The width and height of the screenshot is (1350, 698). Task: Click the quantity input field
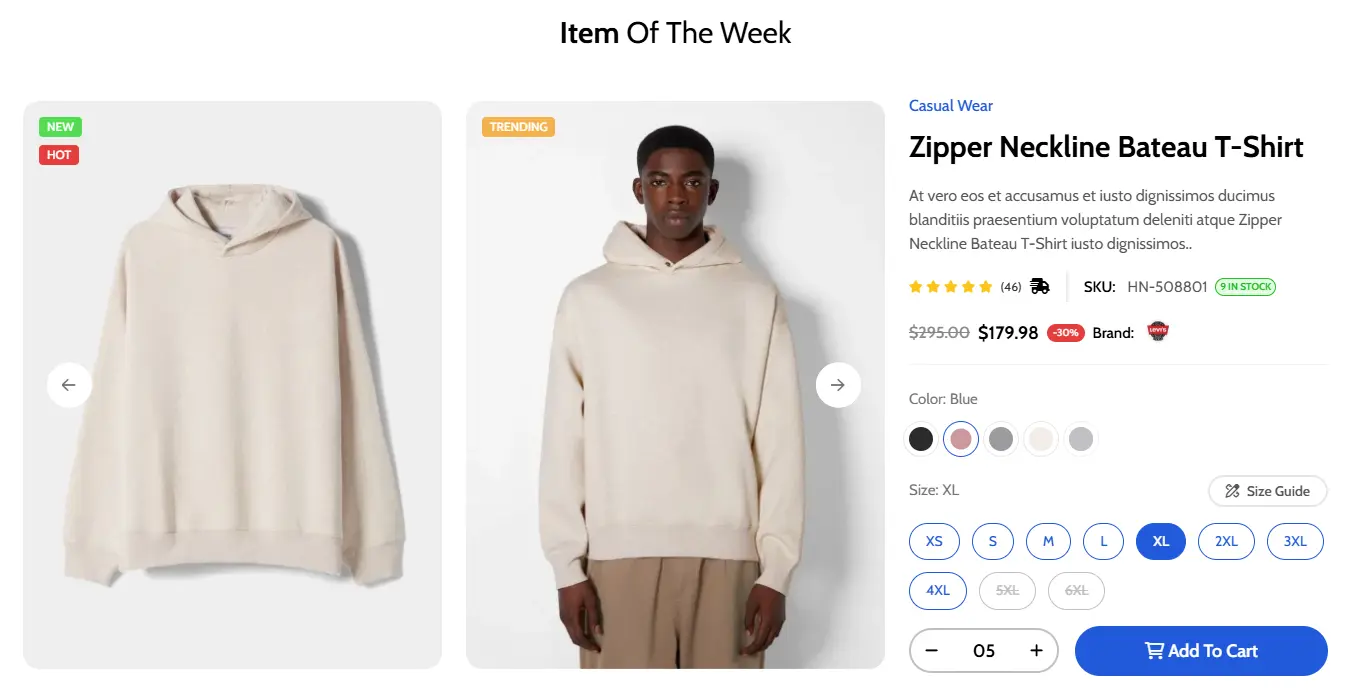(984, 651)
